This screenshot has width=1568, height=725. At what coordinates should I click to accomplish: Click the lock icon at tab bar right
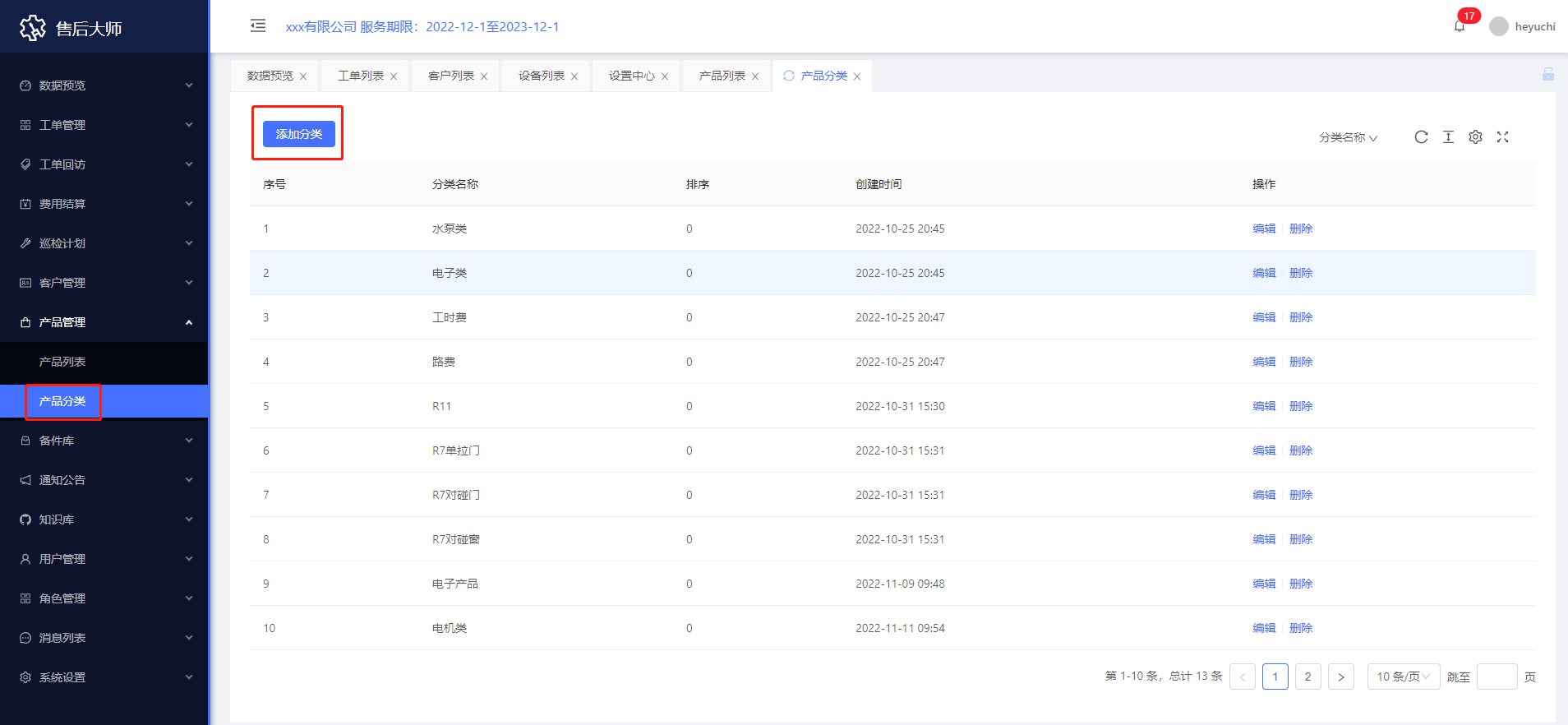tap(1547, 75)
